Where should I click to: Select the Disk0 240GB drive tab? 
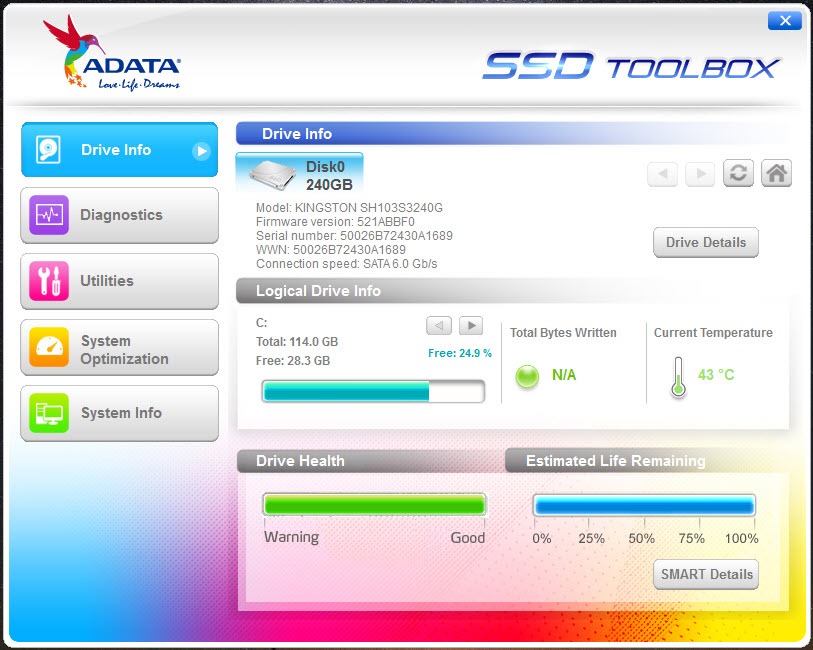(300, 175)
